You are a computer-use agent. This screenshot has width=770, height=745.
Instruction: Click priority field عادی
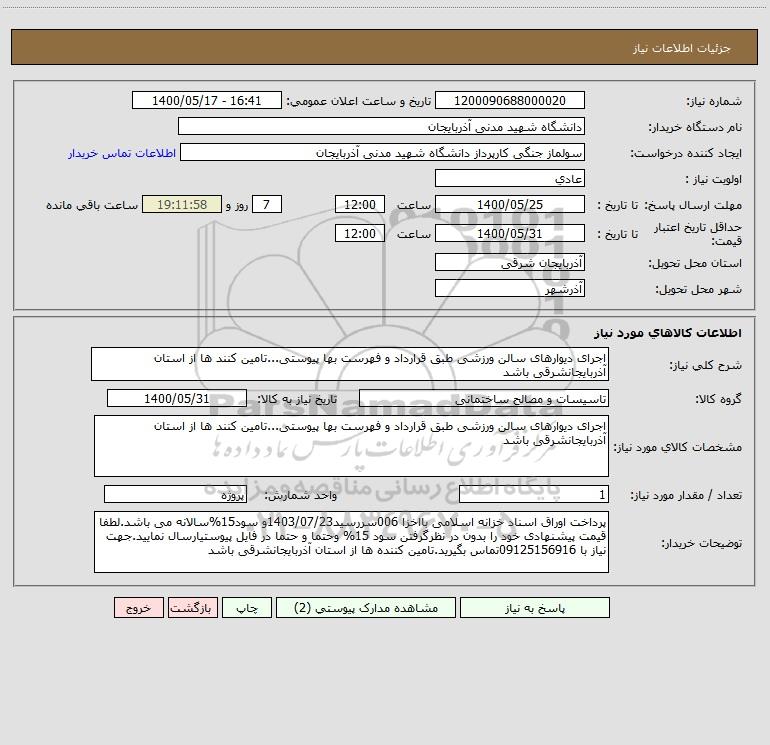(510, 178)
